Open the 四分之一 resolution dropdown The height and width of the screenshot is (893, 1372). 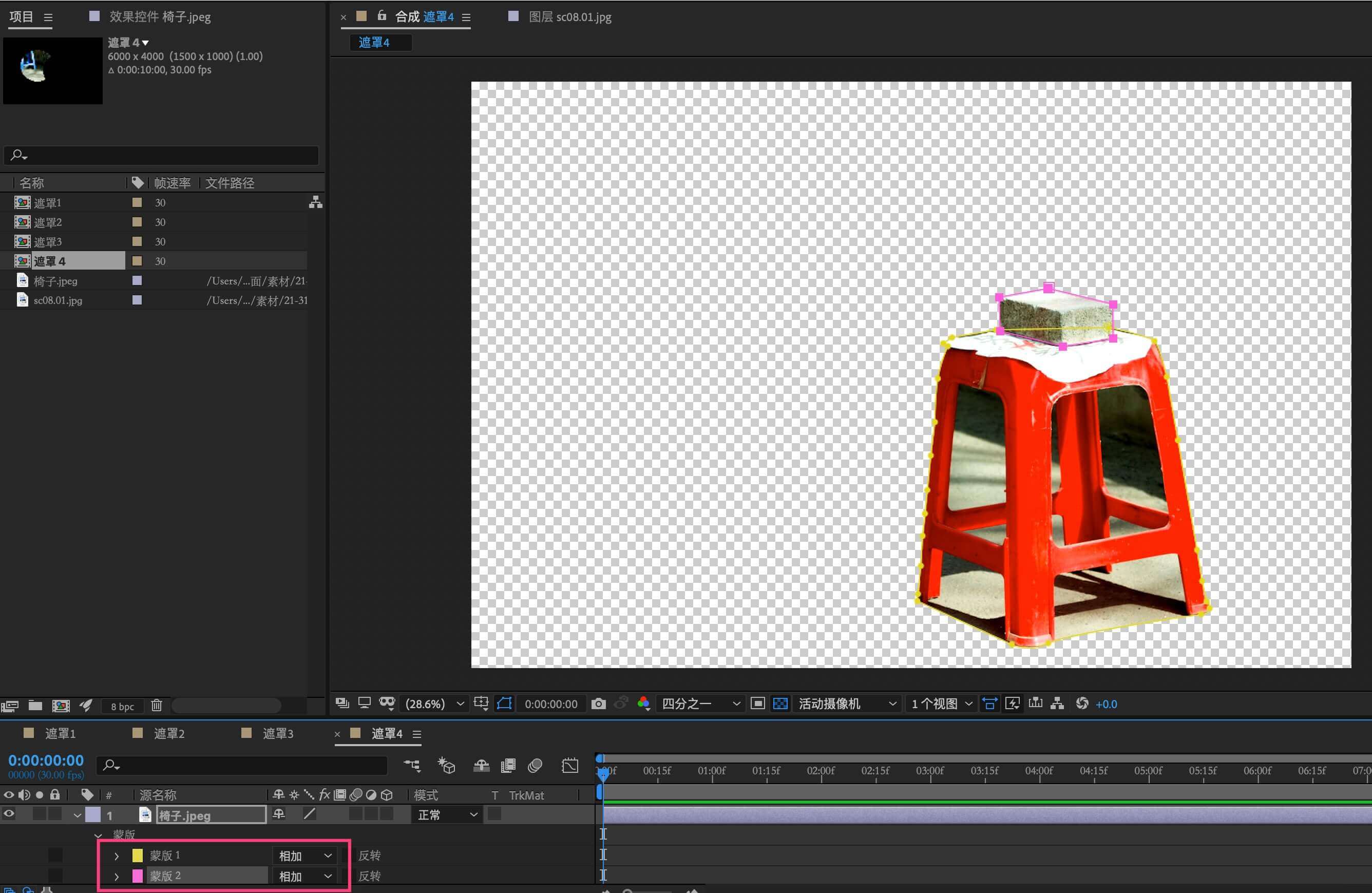tap(700, 704)
